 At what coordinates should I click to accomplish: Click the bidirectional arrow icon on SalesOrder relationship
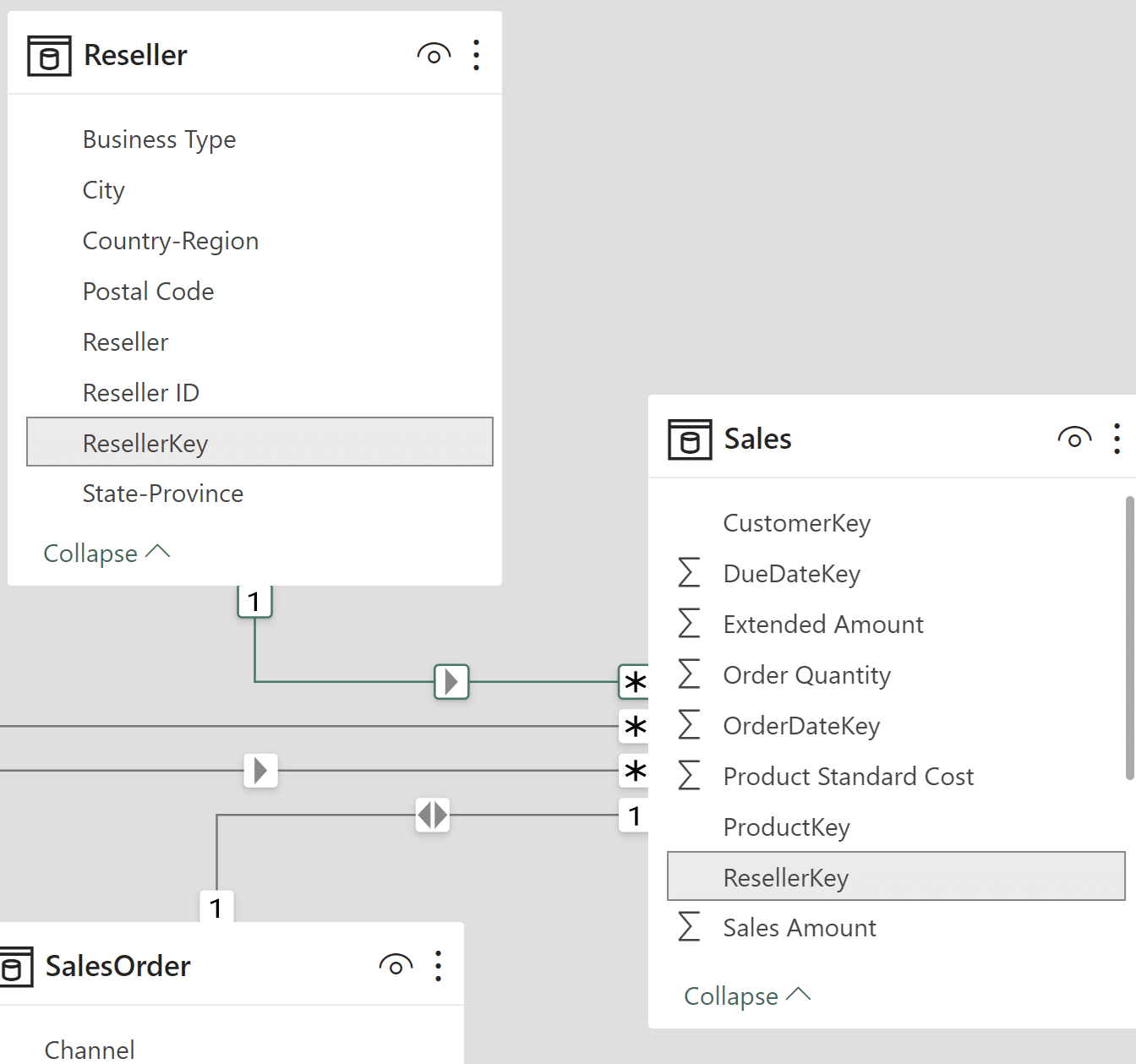click(x=432, y=816)
